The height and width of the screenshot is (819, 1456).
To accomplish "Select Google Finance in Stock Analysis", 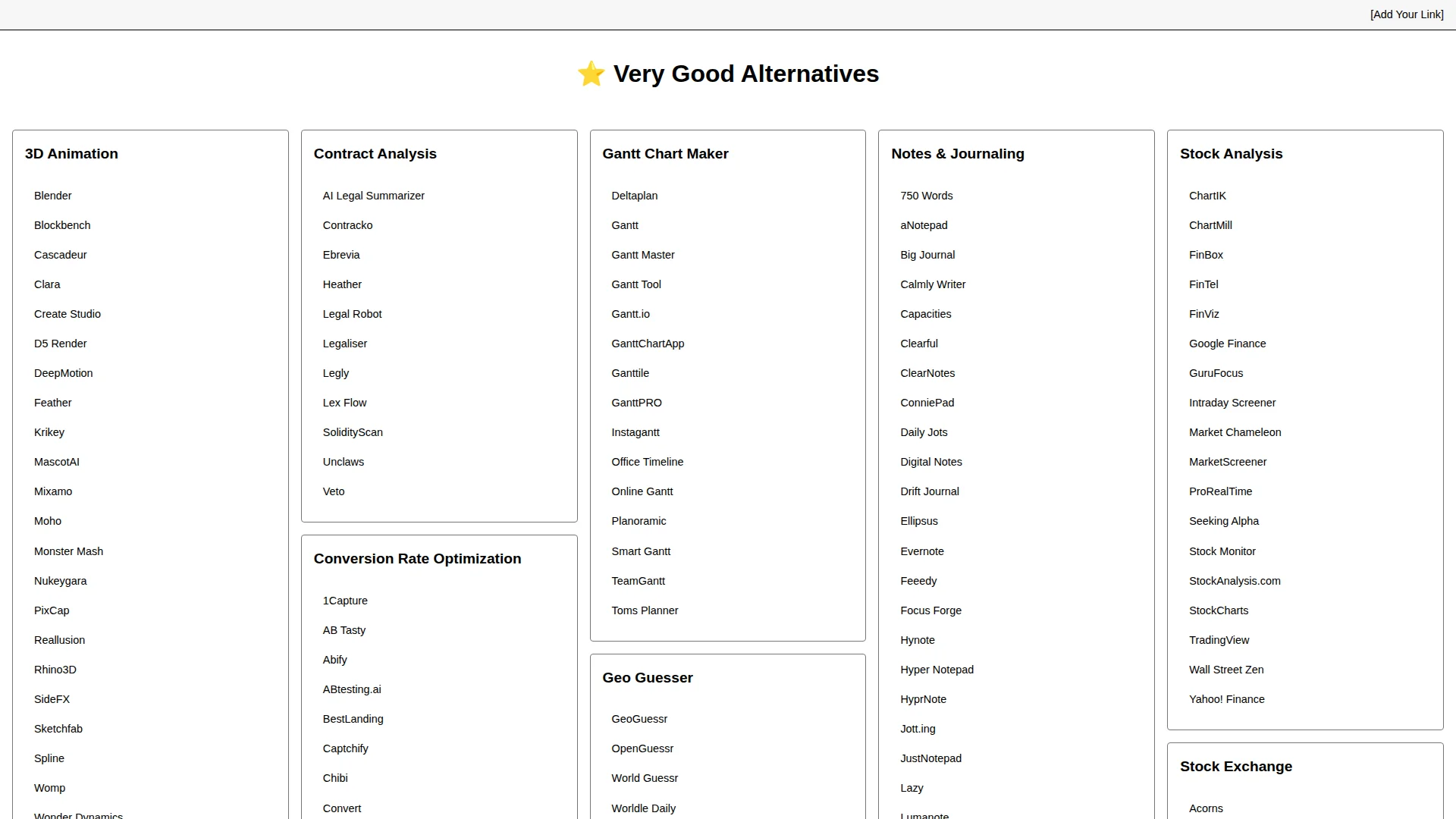I will click(1227, 344).
